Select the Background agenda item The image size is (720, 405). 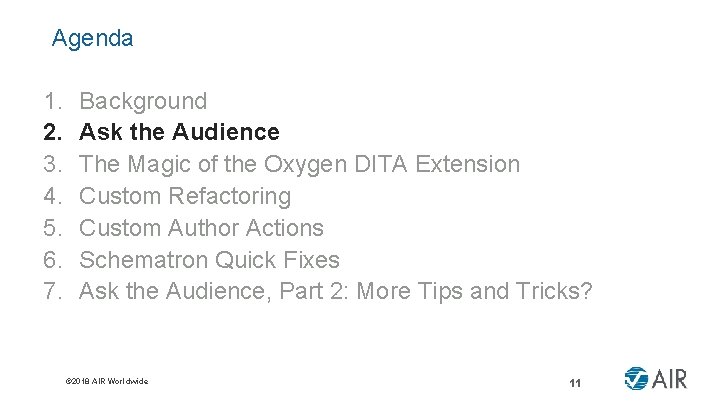click(x=143, y=101)
